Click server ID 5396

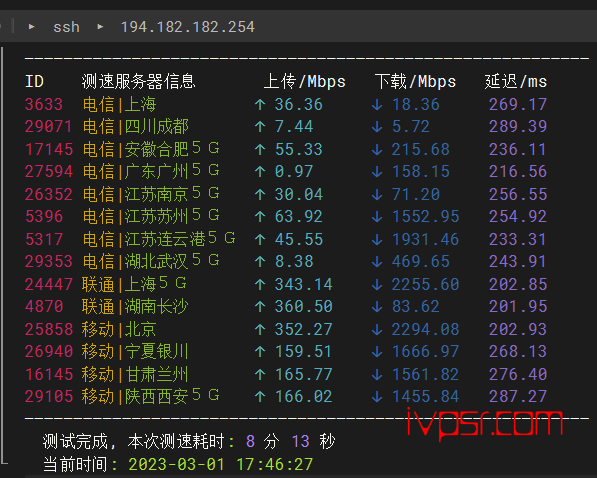tap(44, 216)
